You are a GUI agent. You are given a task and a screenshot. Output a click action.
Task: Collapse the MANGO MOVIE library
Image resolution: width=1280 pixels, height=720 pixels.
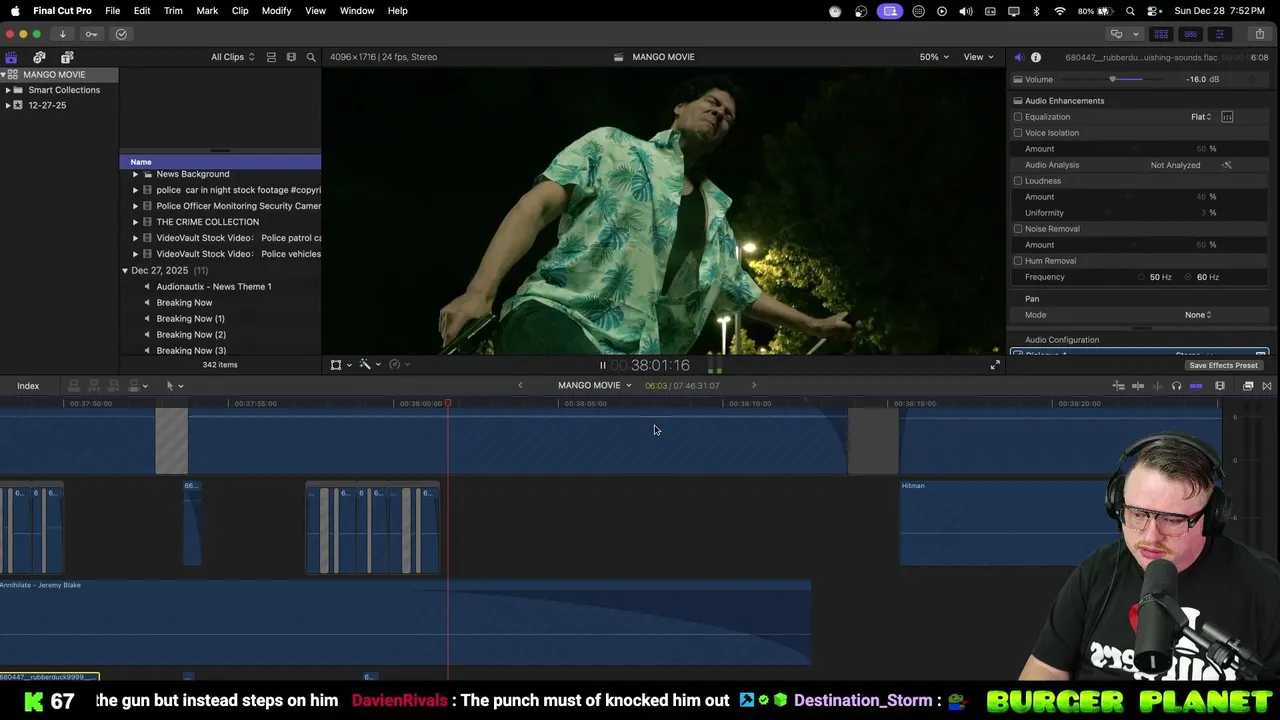pyautogui.click(x=4, y=75)
